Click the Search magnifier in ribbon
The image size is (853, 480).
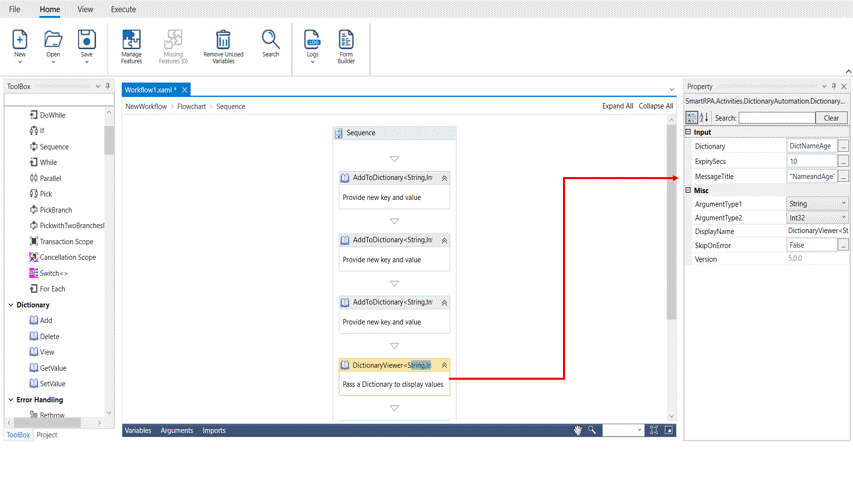point(271,40)
